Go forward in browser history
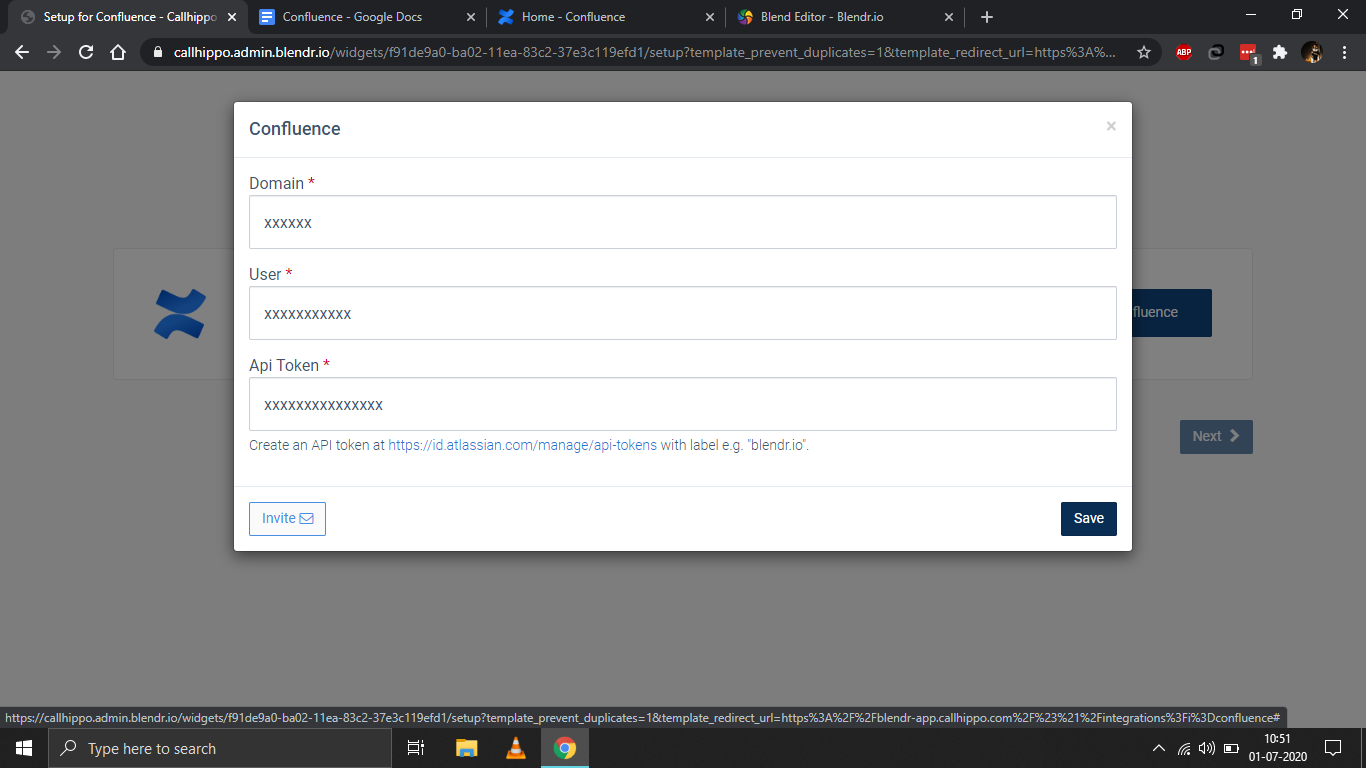The image size is (1366, 768). (x=54, y=52)
